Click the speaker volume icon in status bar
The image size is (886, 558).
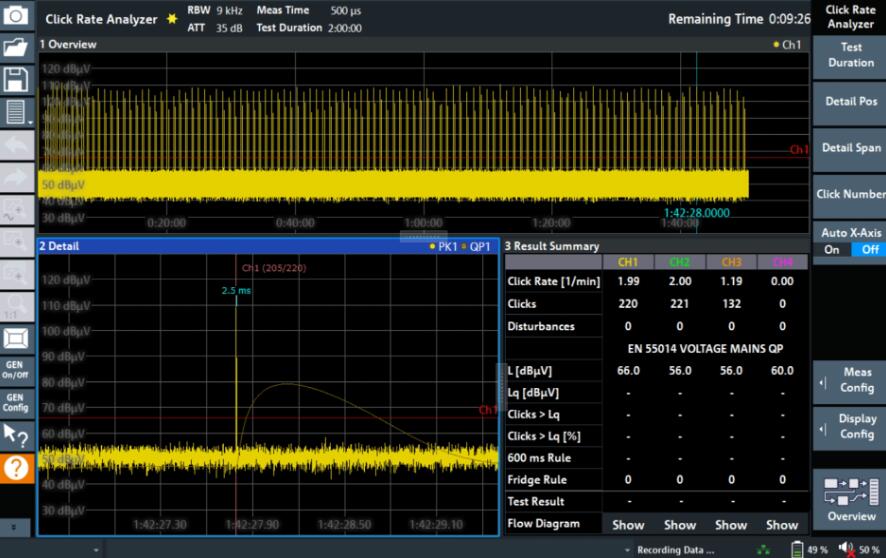[846, 549]
